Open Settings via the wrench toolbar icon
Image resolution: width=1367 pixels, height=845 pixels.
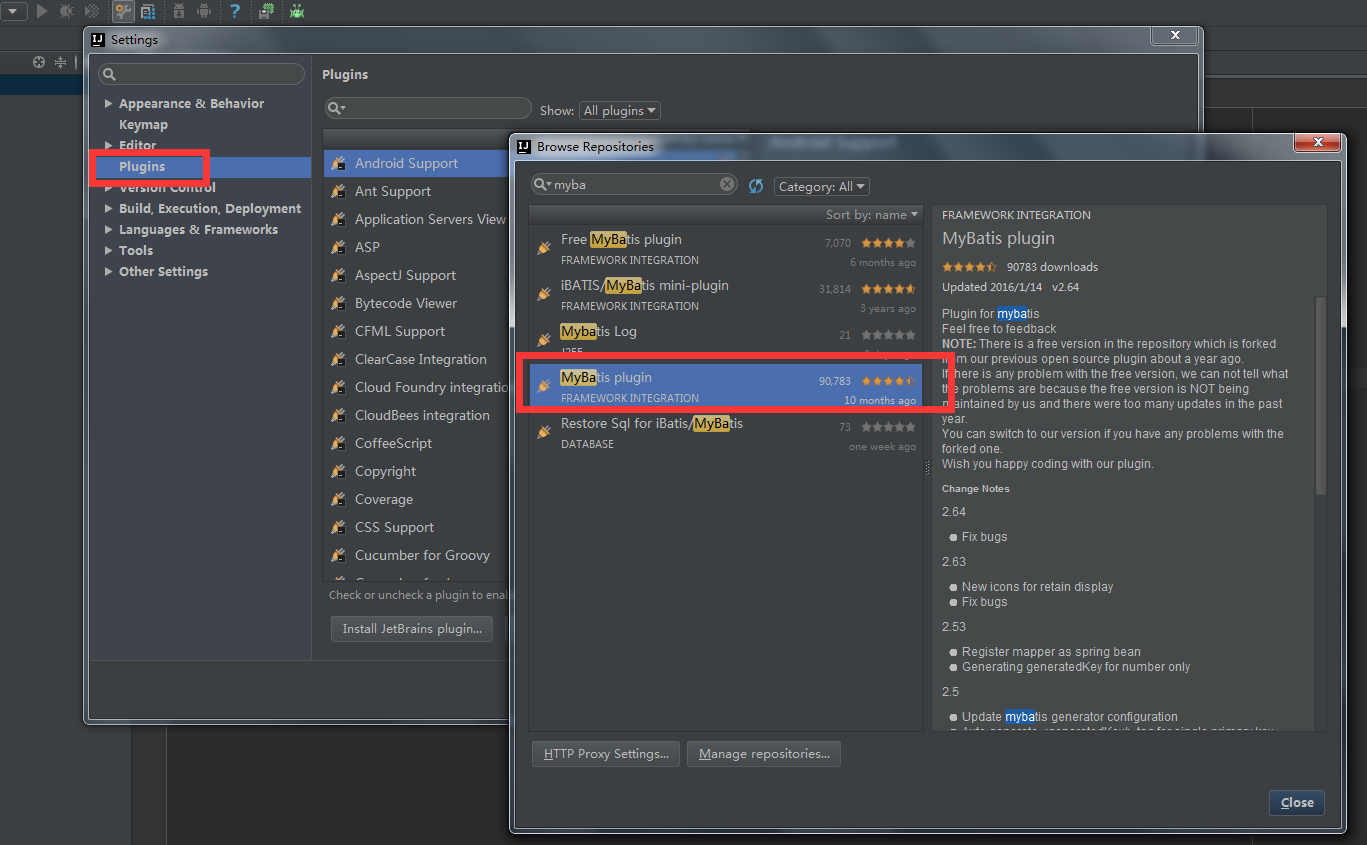(x=123, y=11)
